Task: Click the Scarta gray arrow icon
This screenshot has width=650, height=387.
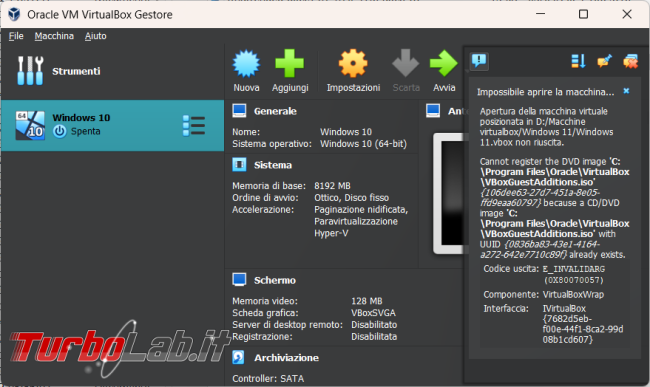Action: (405, 63)
